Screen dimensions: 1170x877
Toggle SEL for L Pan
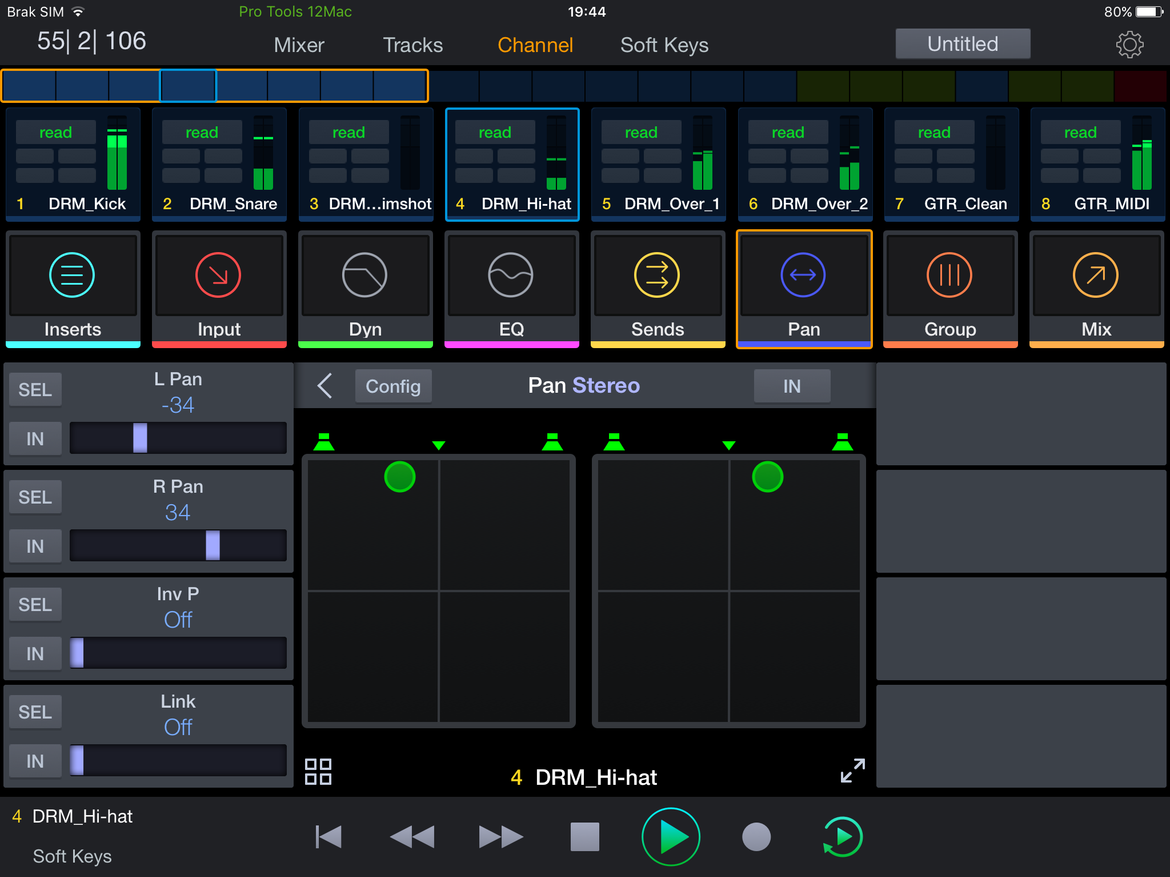coord(35,390)
